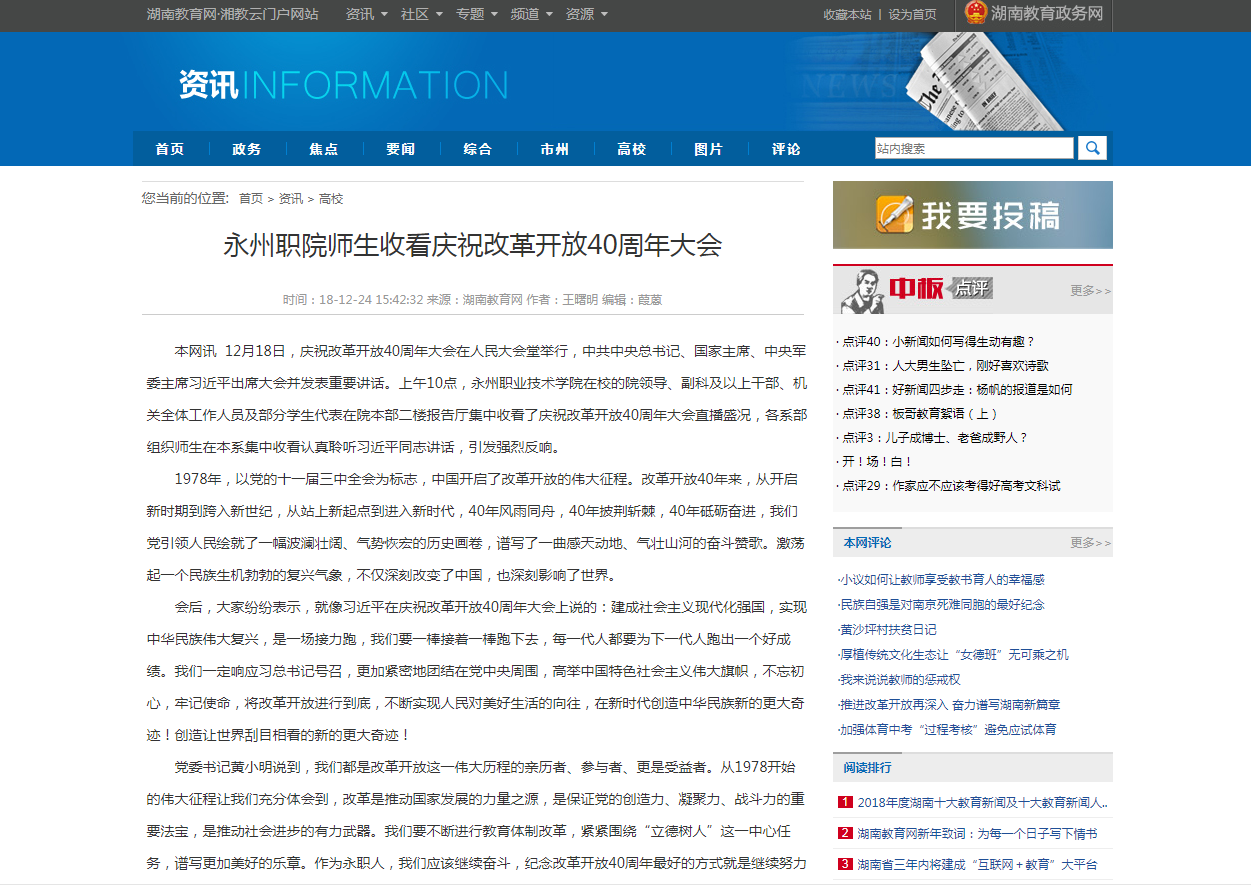The height and width of the screenshot is (886, 1251).
Task: Open the 我要投稿 submission banner
Action: coord(972,215)
